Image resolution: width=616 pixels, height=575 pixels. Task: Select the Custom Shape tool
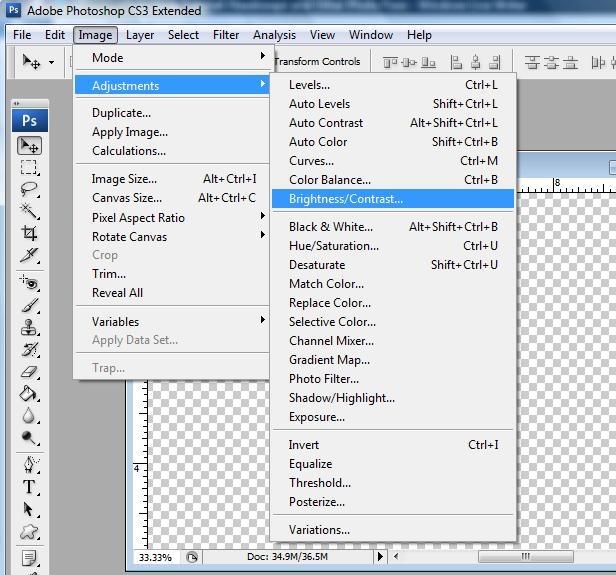(29, 532)
